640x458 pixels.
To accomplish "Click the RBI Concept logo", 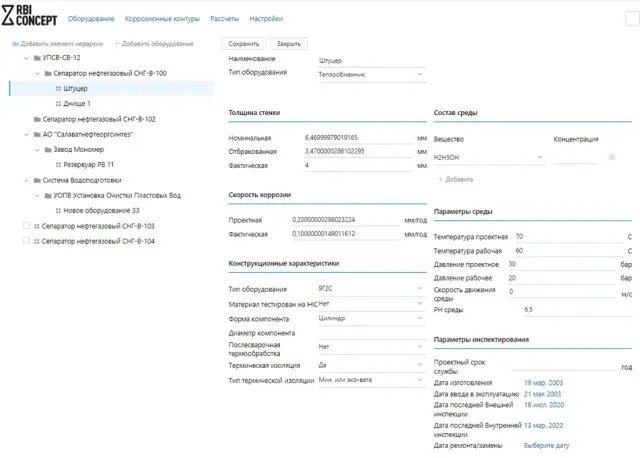I will pos(29,16).
